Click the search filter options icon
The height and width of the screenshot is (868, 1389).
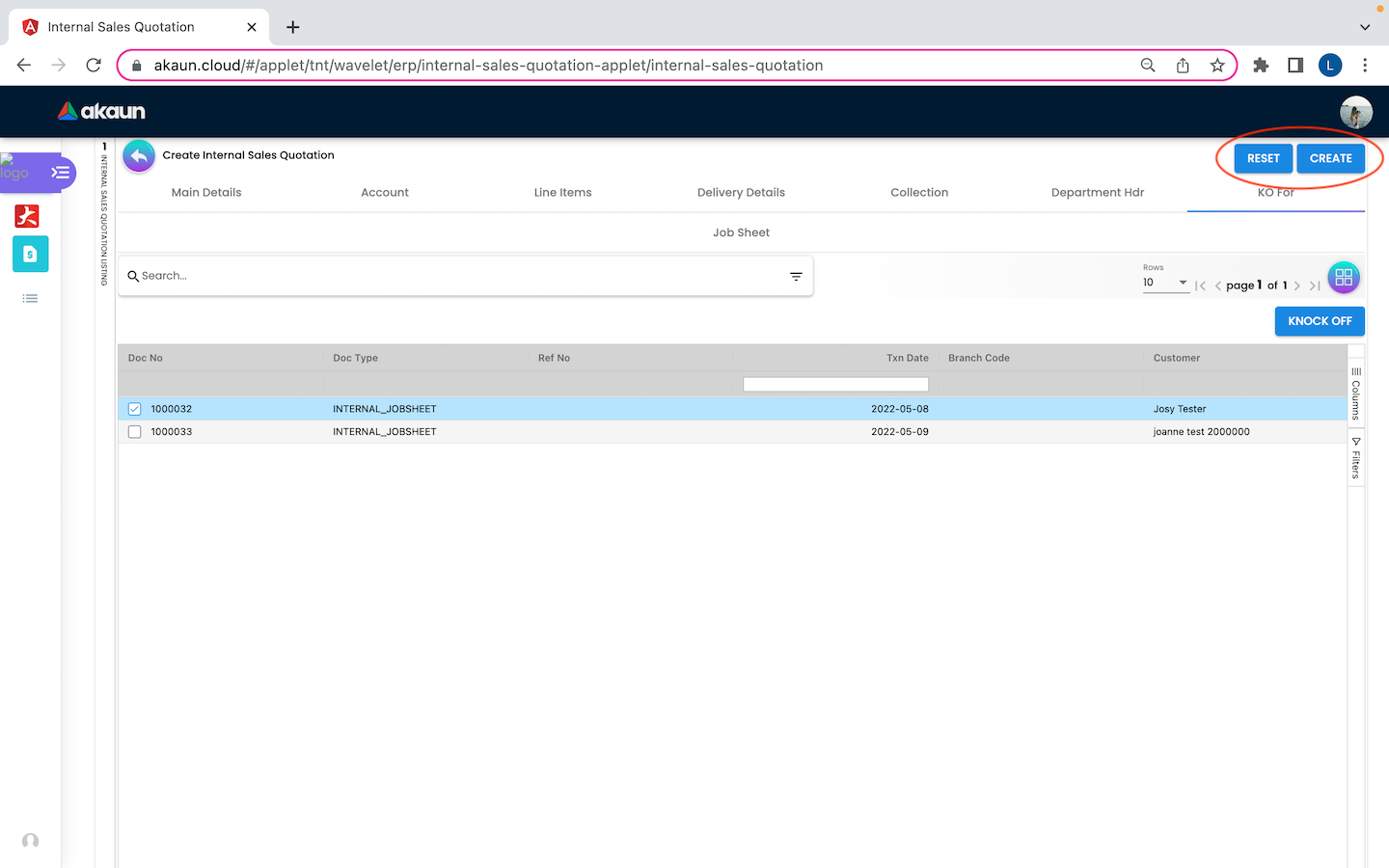(796, 277)
